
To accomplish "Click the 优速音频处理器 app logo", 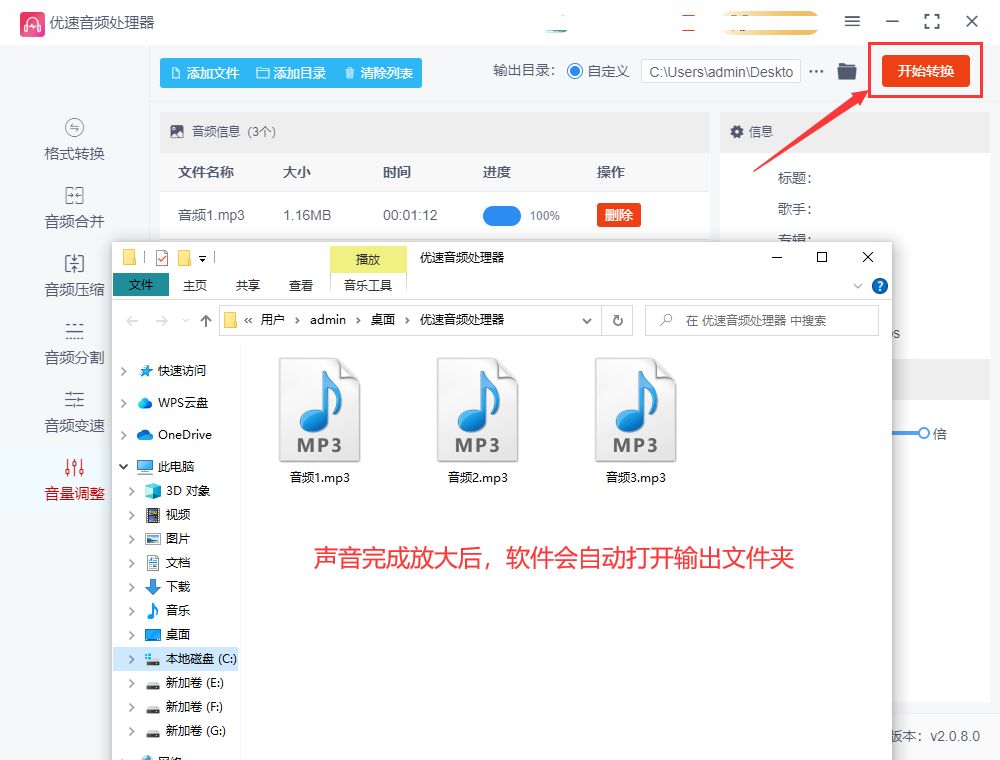I will (x=32, y=24).
